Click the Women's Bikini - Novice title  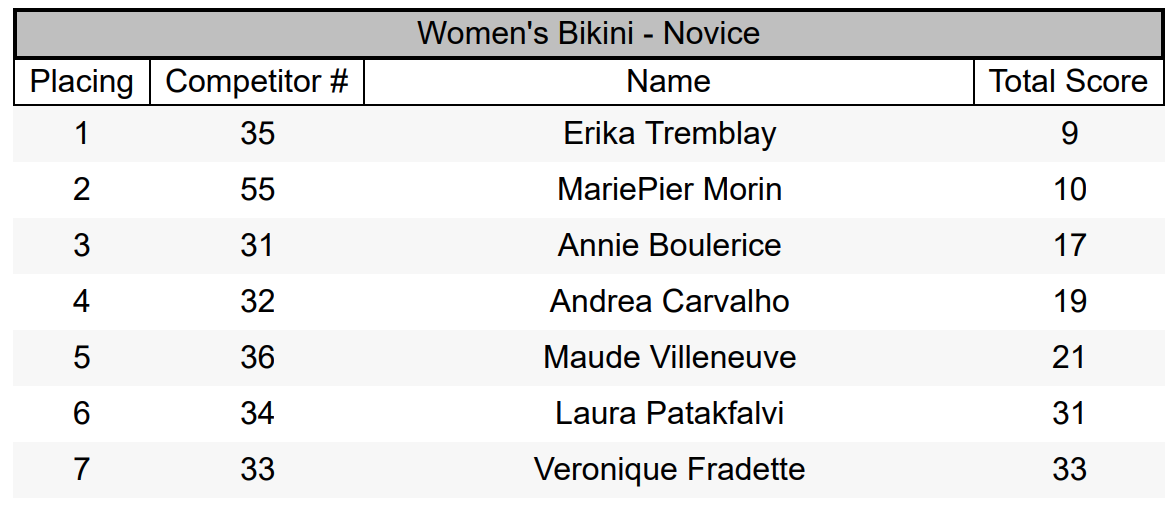tap(588, 33)
